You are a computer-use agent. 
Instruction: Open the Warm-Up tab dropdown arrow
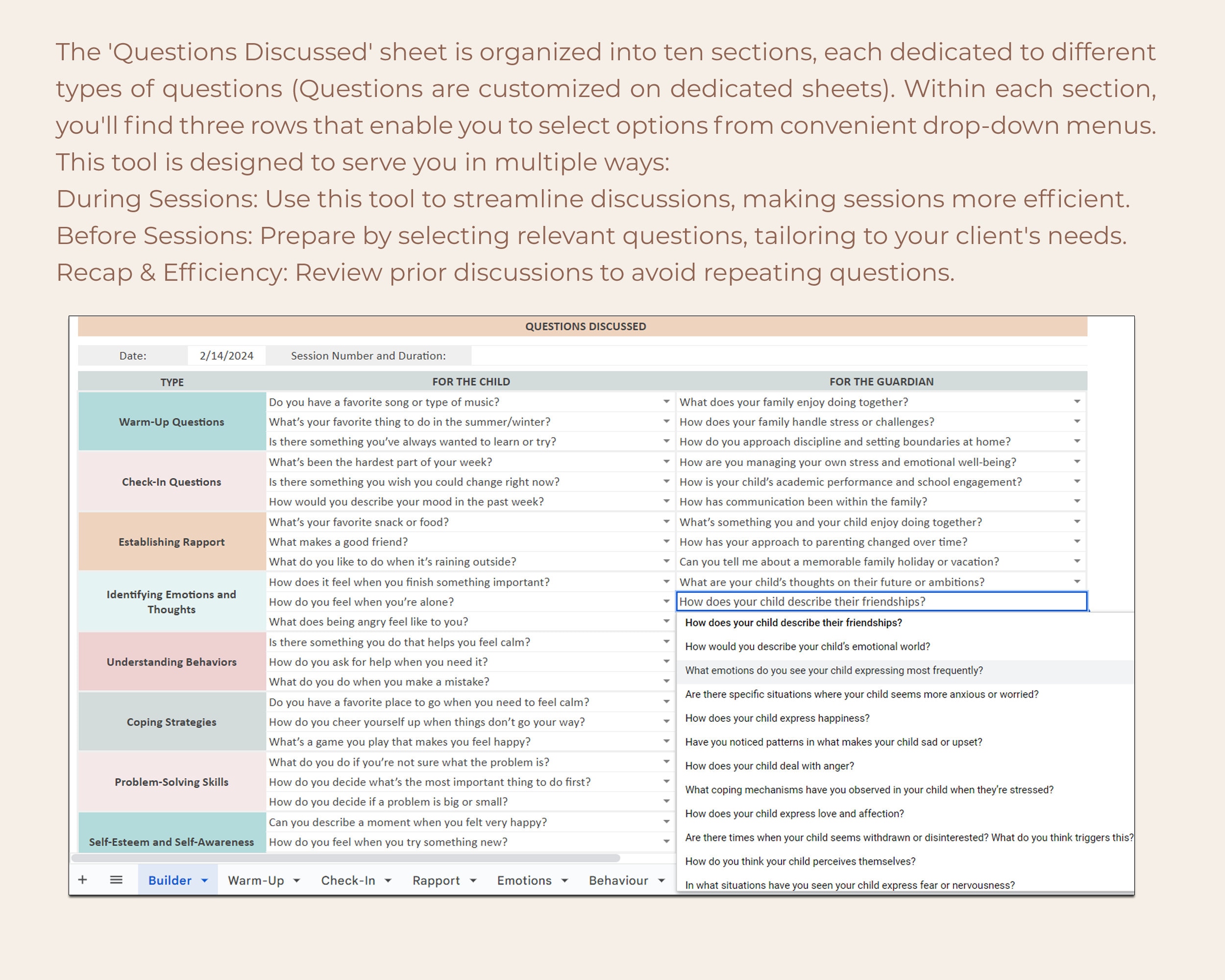coord(296,881)
